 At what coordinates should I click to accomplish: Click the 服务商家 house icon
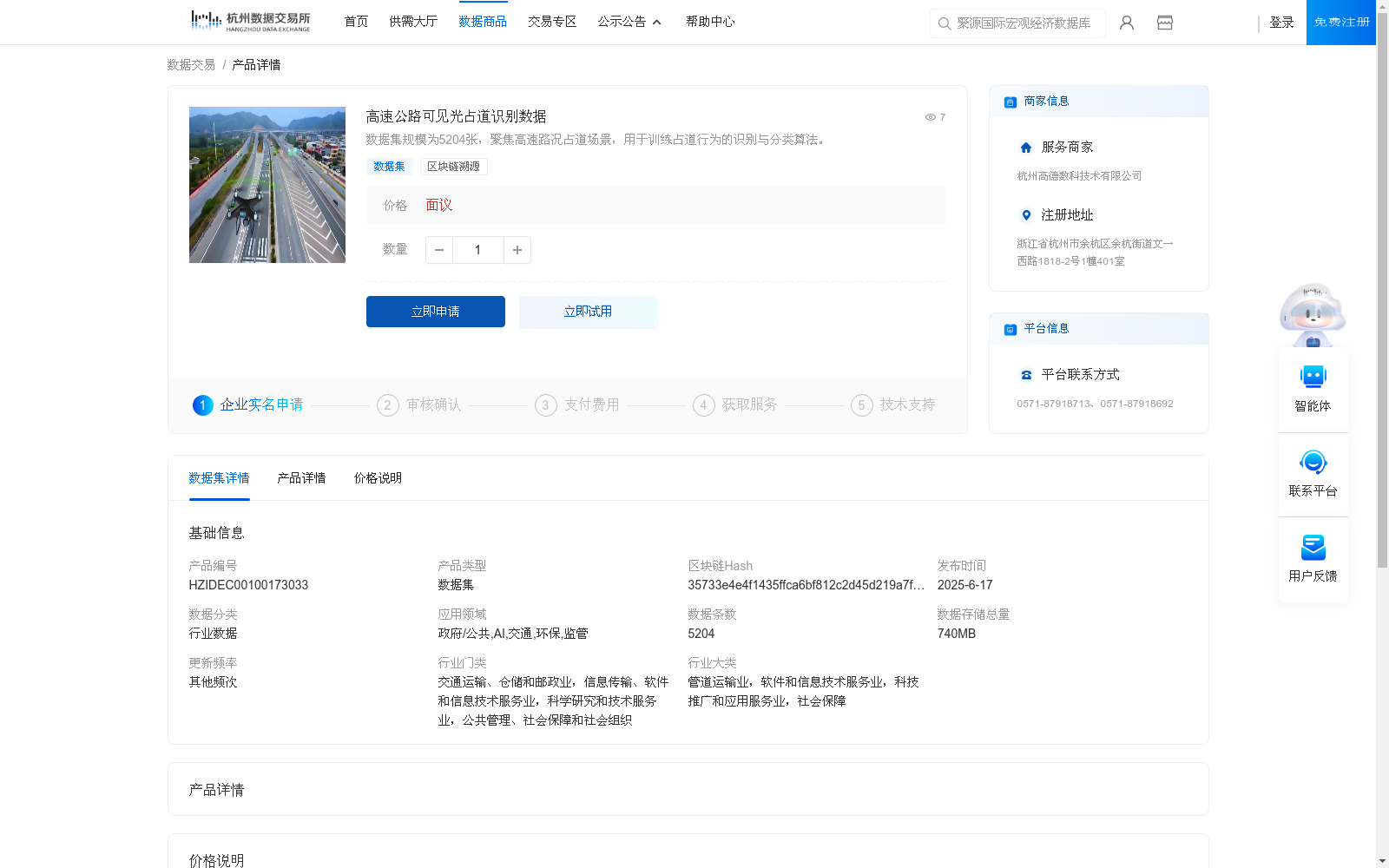click(x=1026, y=148)
